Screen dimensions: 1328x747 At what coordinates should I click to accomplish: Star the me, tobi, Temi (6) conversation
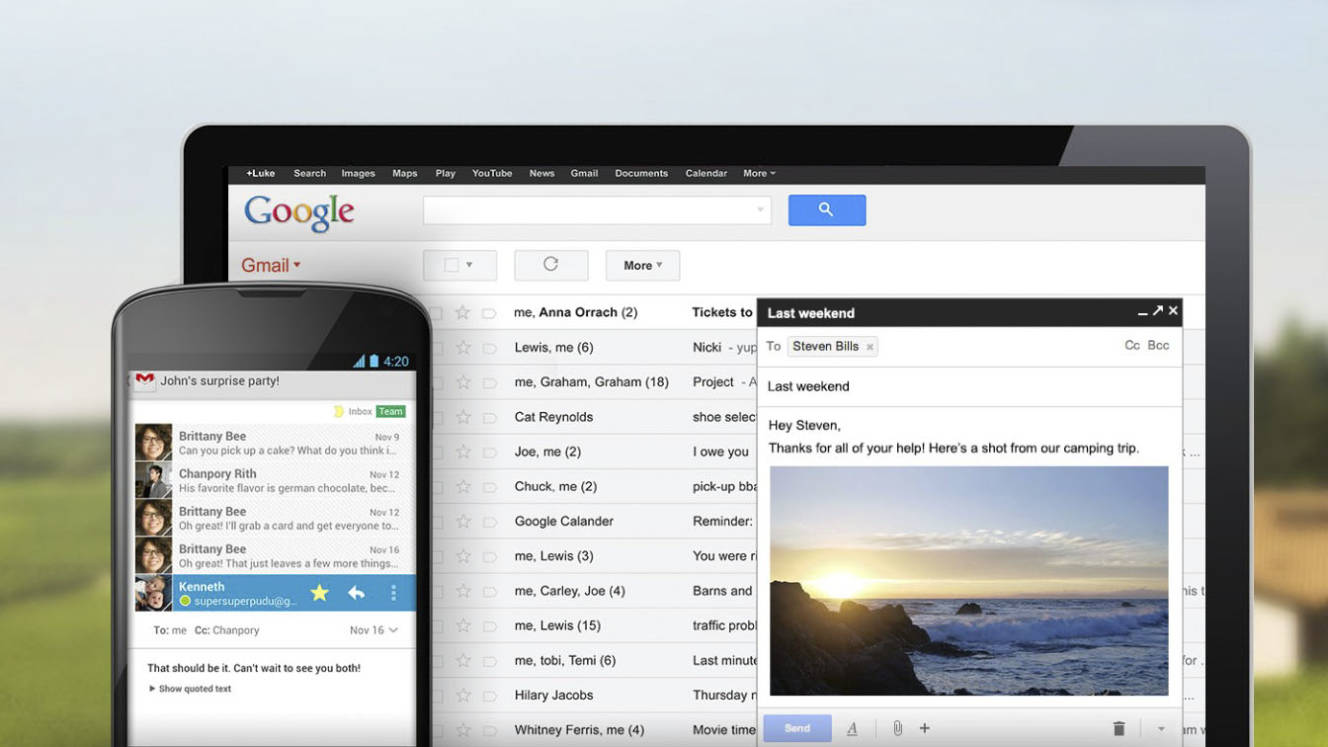(462, 661)
